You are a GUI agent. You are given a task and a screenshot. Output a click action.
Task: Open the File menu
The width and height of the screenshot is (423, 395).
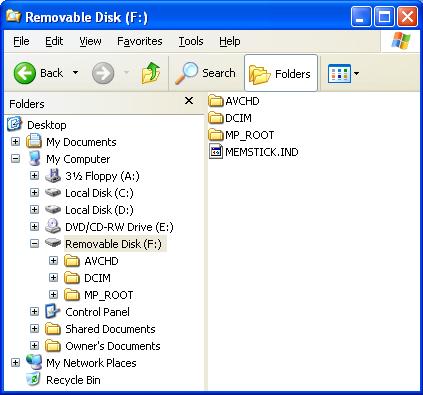[21, 41]
